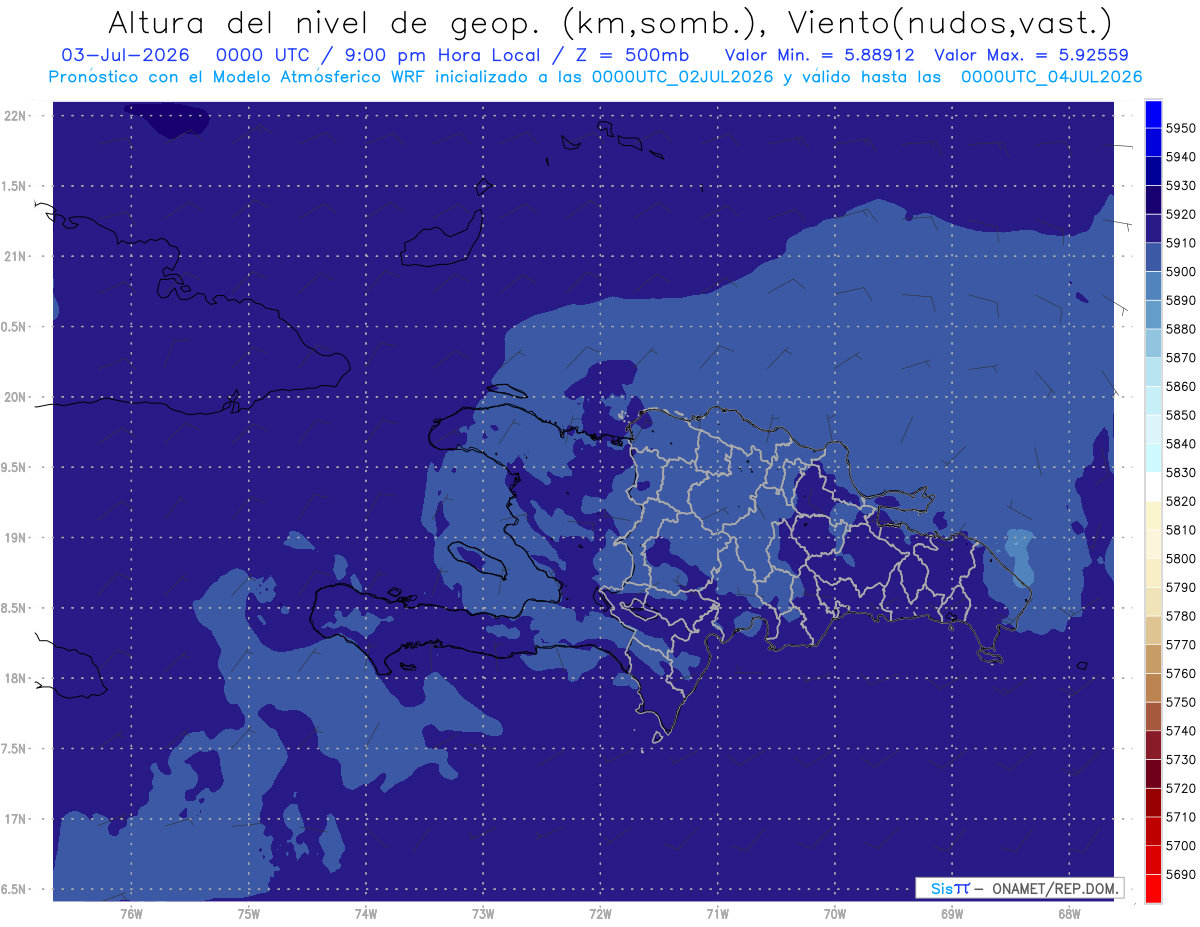Click the '5910' color bar value

pyautogui.click(x=1180, y=243)
